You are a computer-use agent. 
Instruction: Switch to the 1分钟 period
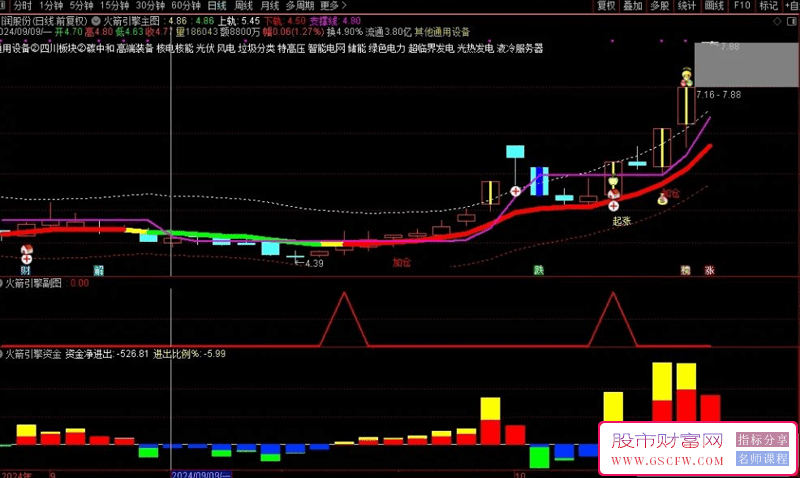click(51, 6)
